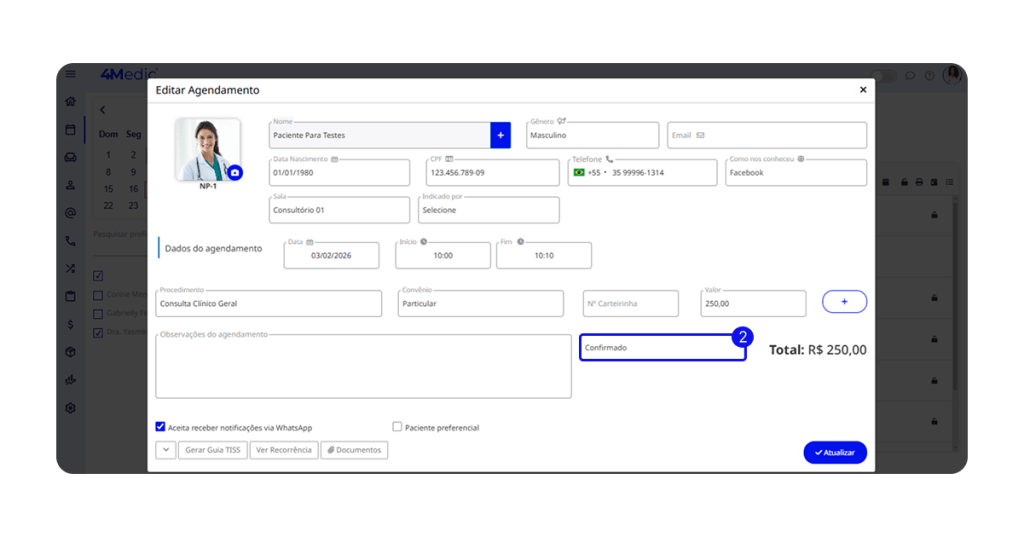Viewport: 1024px width, 537px height.
Task: Open the Convênio dropdown showing Particular
Action: (480, 304)
